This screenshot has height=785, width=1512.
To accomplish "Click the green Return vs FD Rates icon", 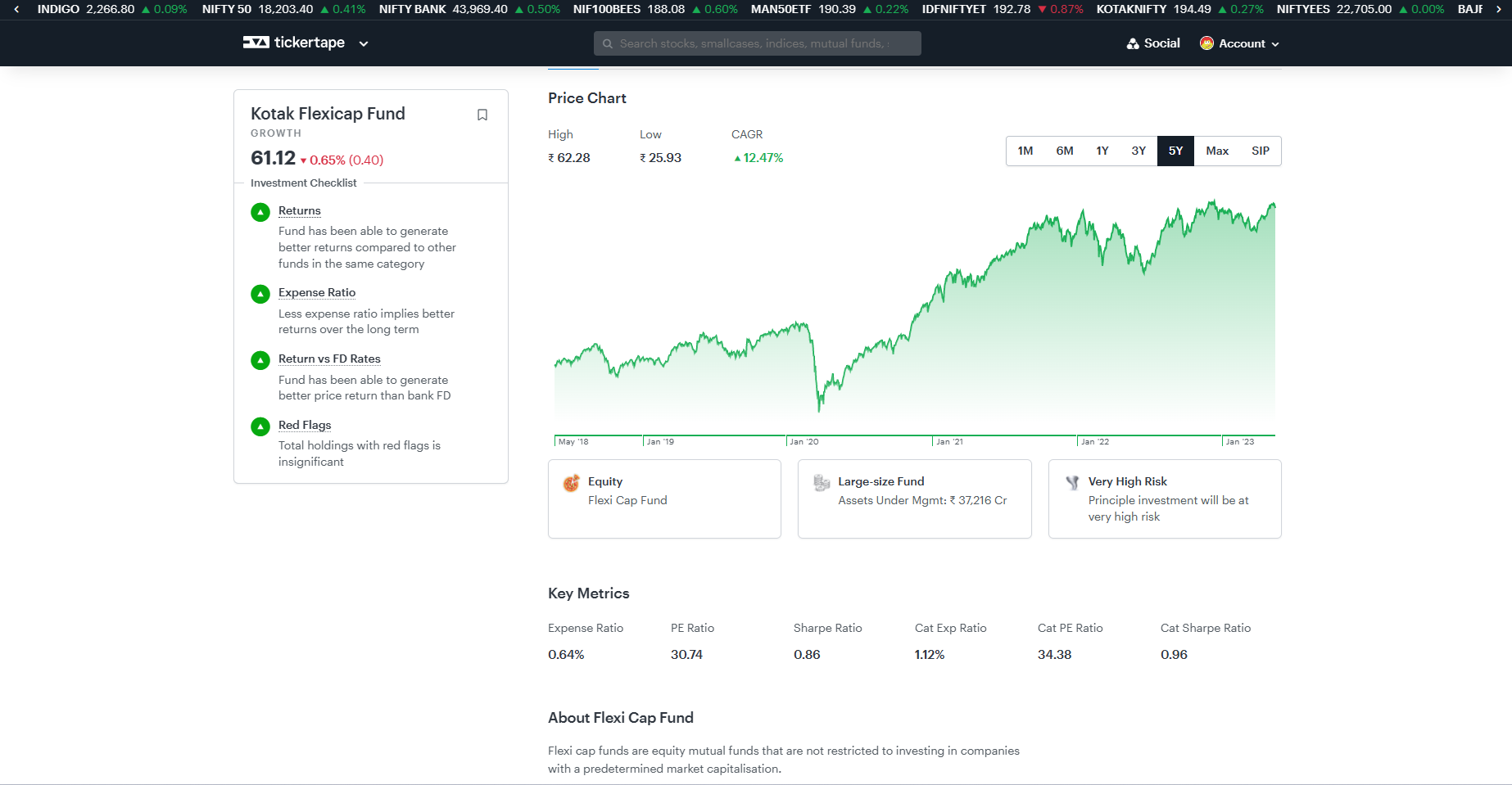I will [x=260, y=360].
